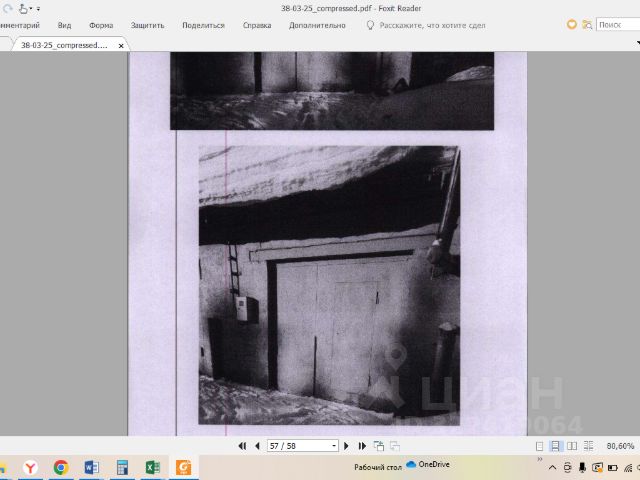Image resolution: width=640 pixels, height=480 pixels.
Task: Click the 'Расскажите, что хотите сделать' field
Action: tap(432, 25)
